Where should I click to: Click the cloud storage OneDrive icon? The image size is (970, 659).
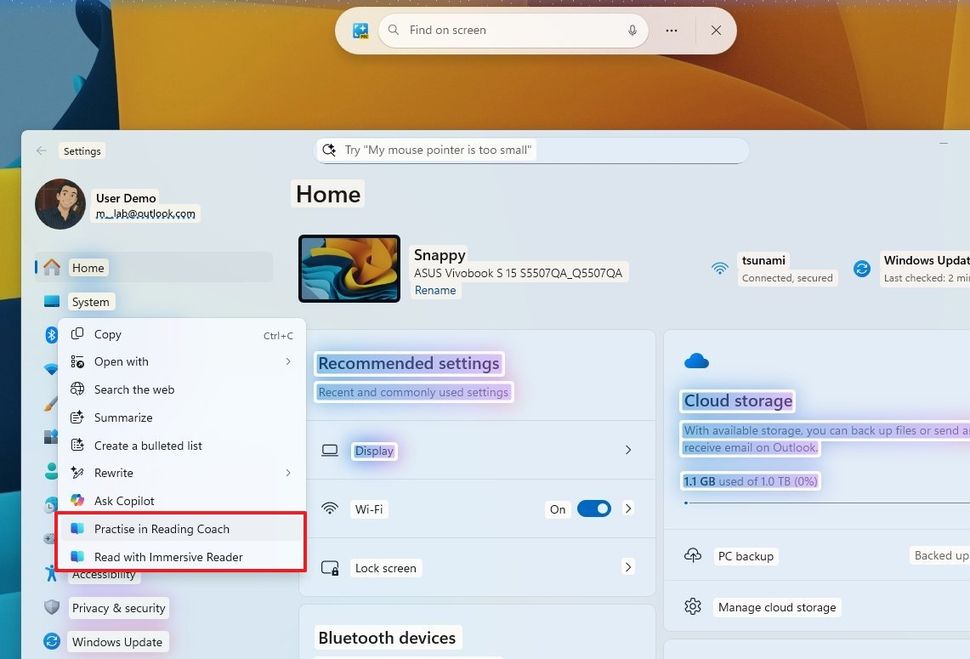[696, 361]
